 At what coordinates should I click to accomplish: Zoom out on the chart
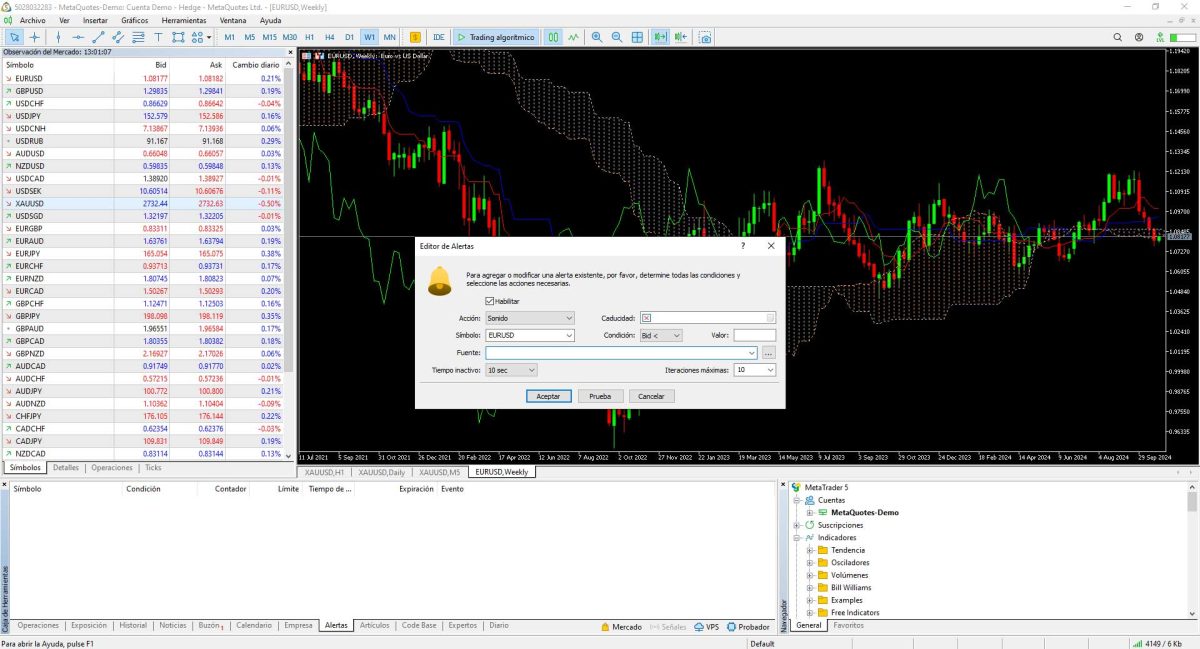tap(617, 37)
